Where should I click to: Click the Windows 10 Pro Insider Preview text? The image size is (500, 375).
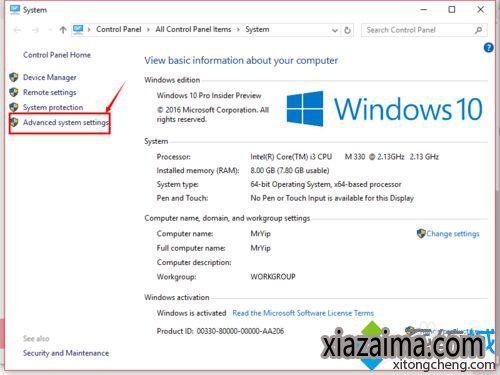(x=209, y=96)
